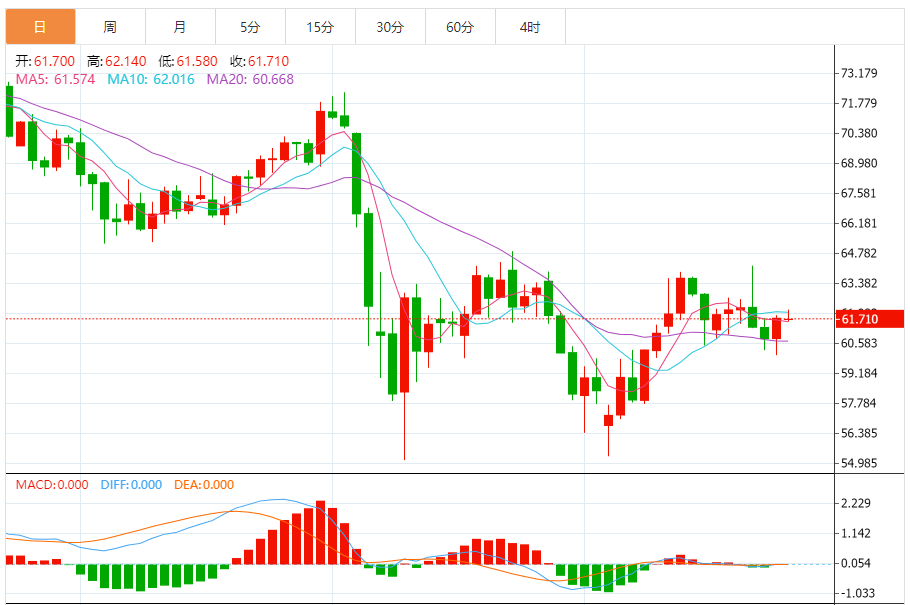Click the 63.382 price axis label
The height and width of the screenshot is (605, 910).
859,283
